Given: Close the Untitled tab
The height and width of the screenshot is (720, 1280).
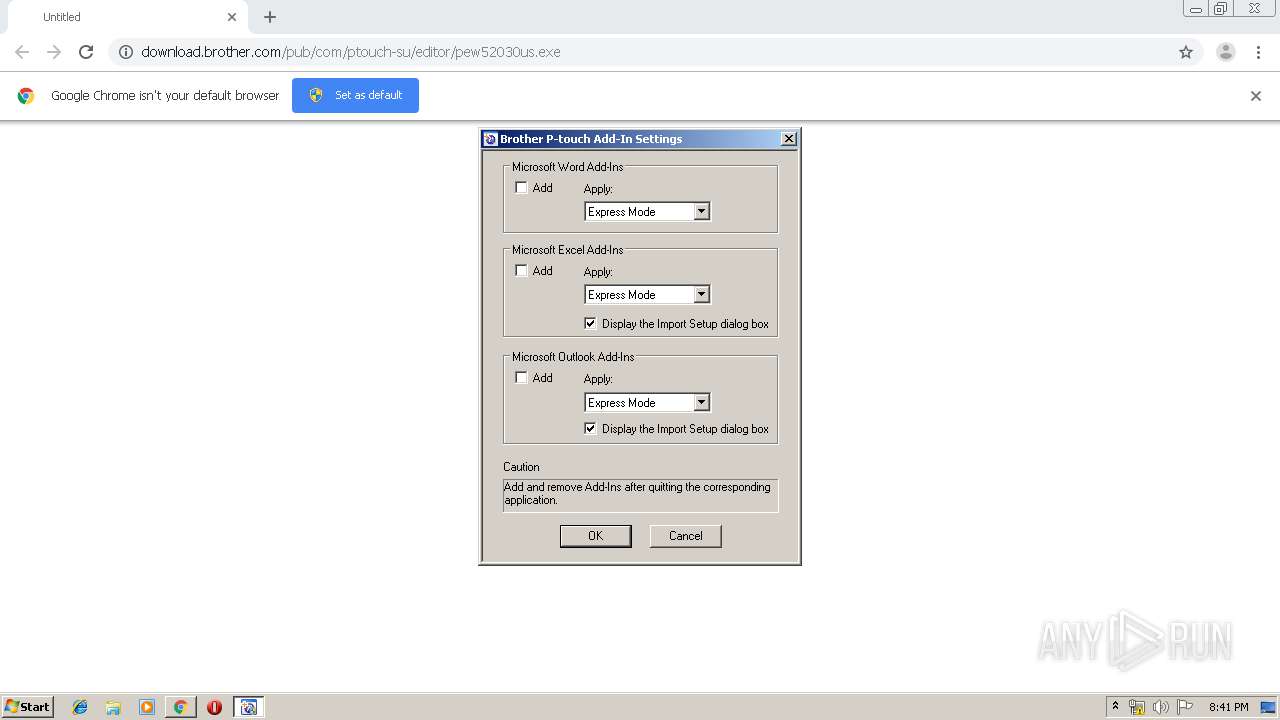Looking at the screenshot, I should (x=232, y=17).
